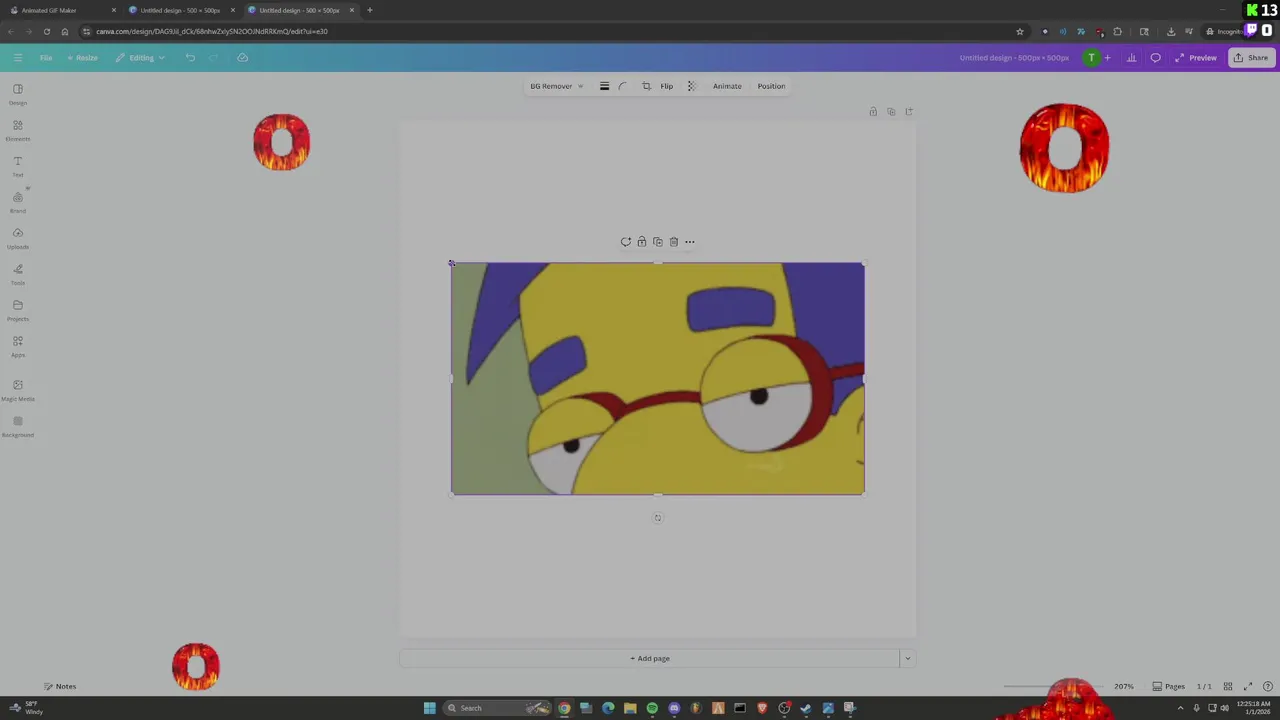Select the Crop tool icon
The width and height of the screenshot is (1280, 720).
pos(646,86)
